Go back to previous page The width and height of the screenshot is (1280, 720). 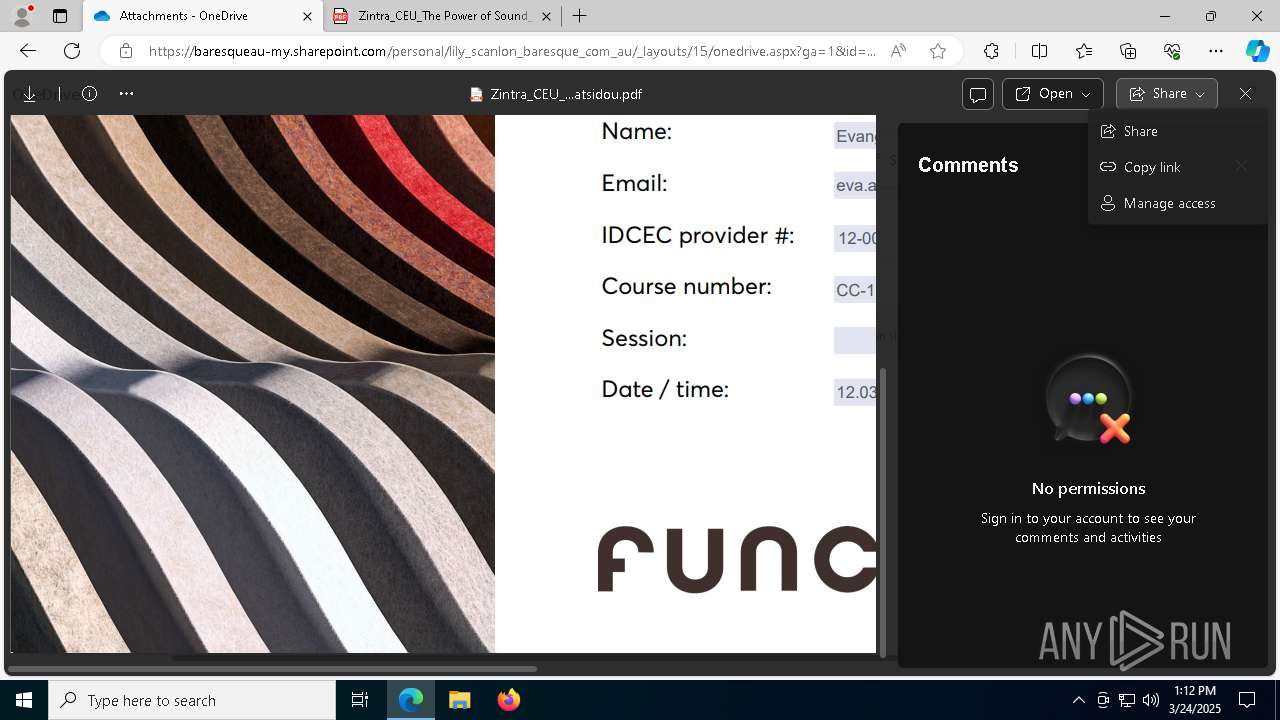[x=28, y=51]
